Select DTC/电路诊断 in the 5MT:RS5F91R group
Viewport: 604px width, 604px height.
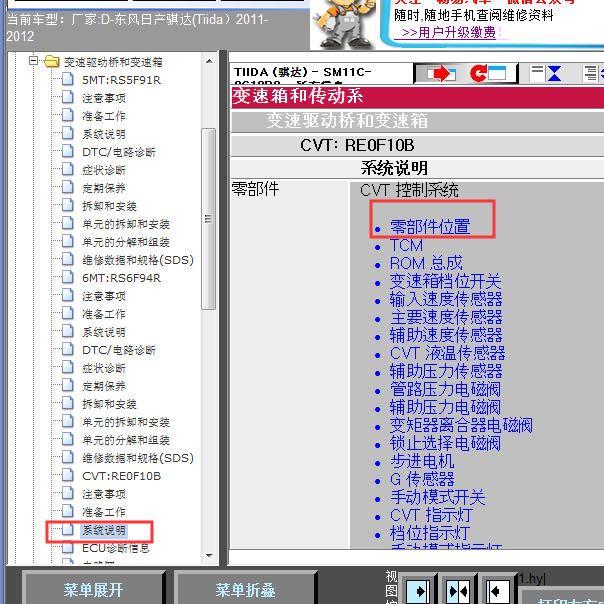point(119,152)
